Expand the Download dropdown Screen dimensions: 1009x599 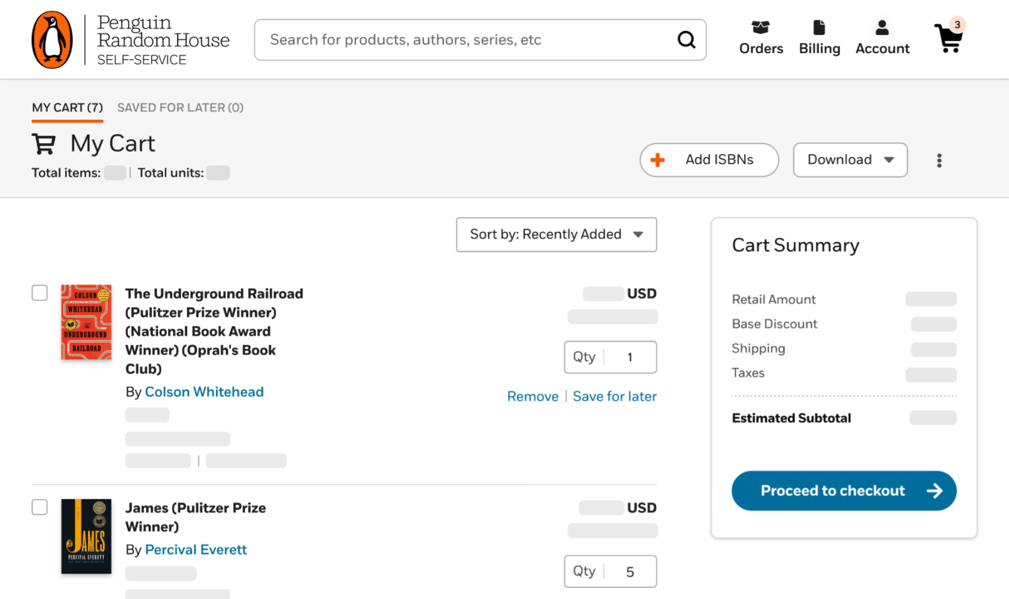coord(850,160)
